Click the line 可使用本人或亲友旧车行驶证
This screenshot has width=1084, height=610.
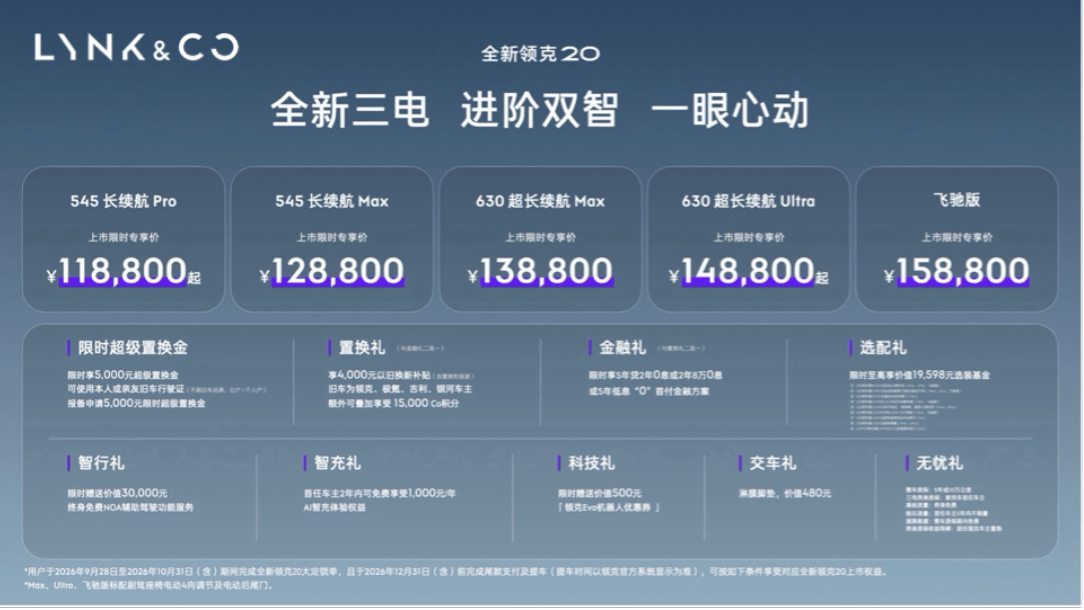pyautogui.click(x=126, y=389)
